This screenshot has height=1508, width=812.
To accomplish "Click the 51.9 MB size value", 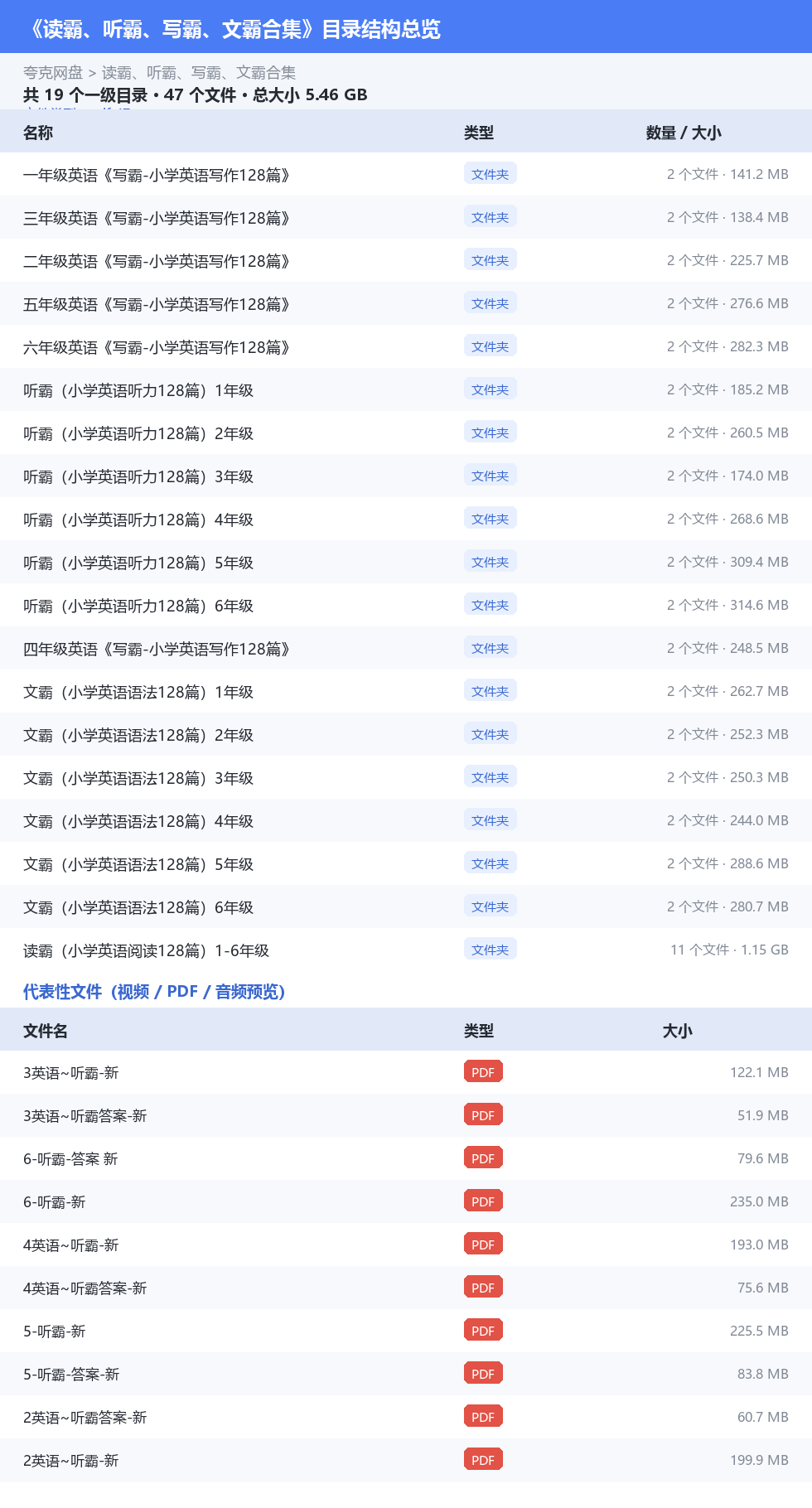I will coord(763,1115).
